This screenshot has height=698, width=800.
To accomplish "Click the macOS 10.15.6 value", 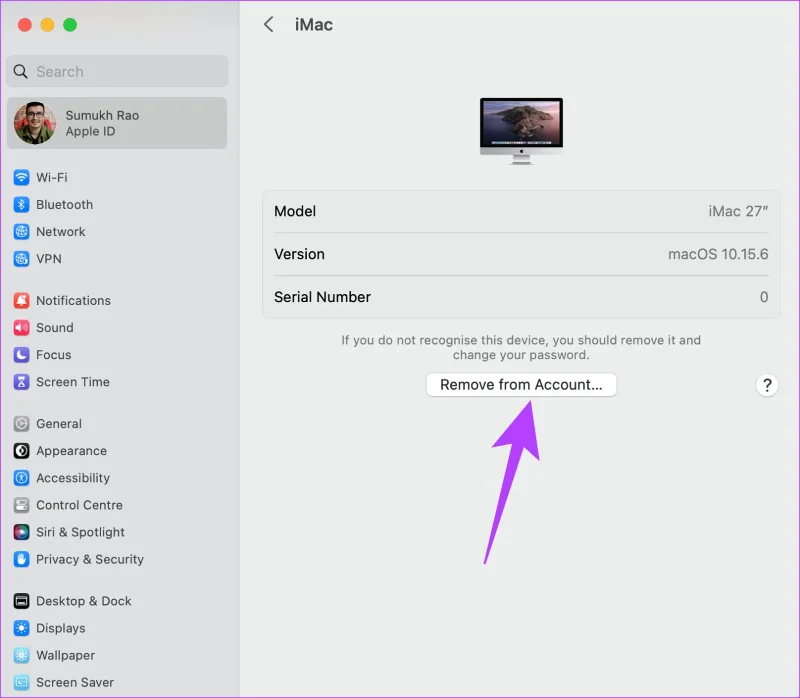I will (718, 254).
